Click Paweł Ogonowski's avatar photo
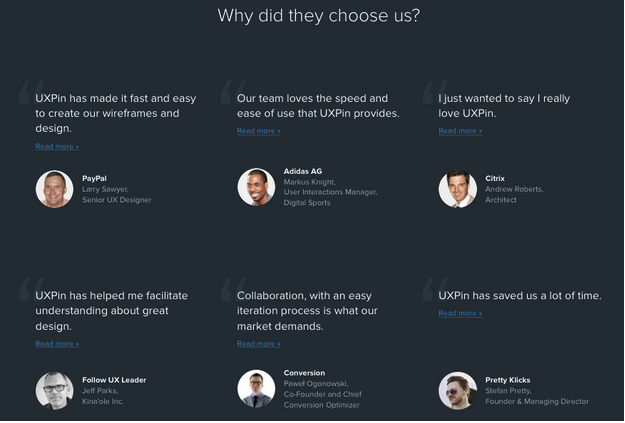Viewport: 625px width, 423px height. 256,389
